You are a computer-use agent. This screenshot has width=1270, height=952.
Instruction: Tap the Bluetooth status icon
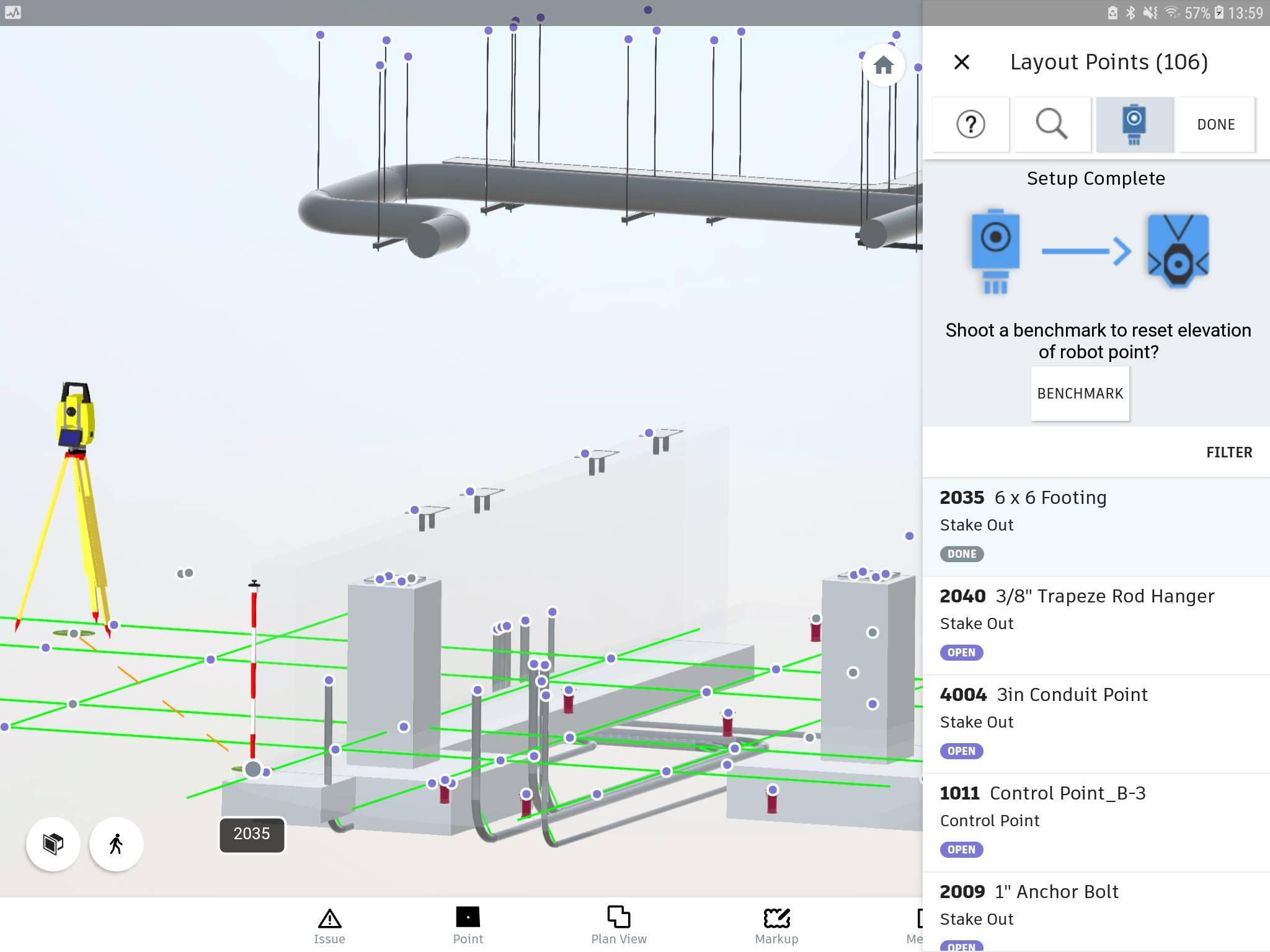(1130, 13)
